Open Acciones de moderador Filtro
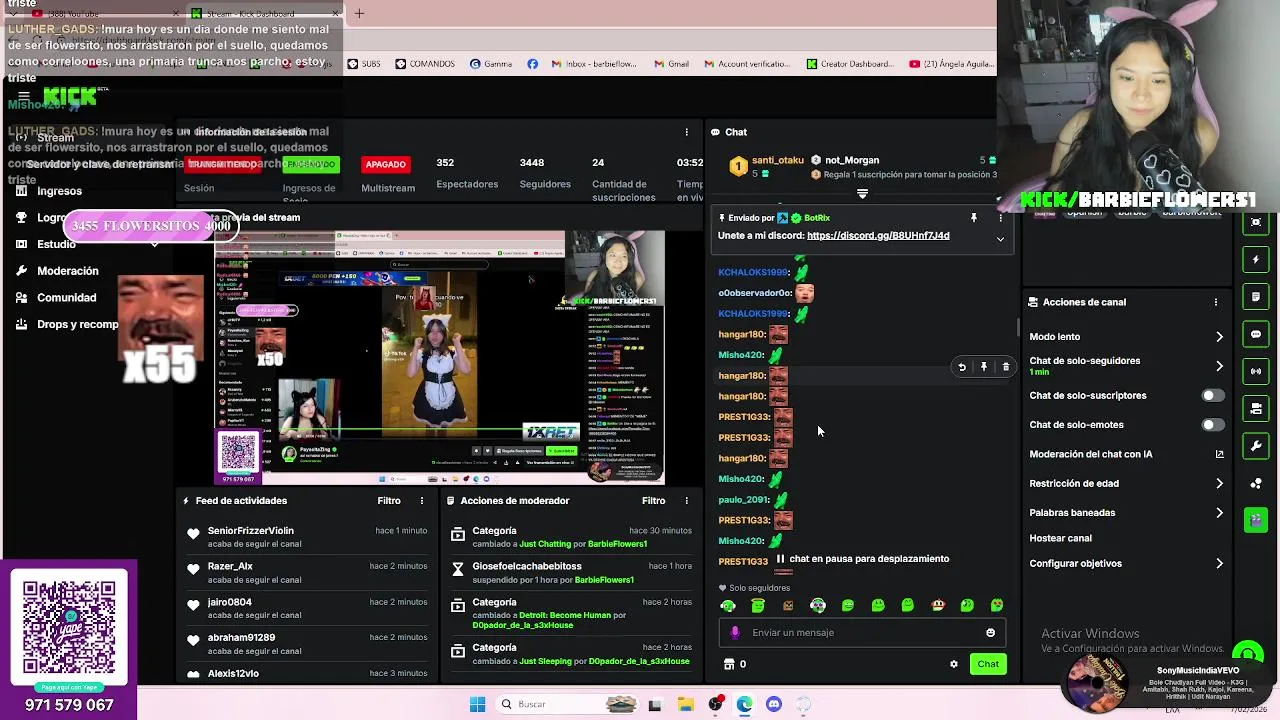Image resolution: width=1280 pixels, height=720 pixels. click(x=653, y=501)
